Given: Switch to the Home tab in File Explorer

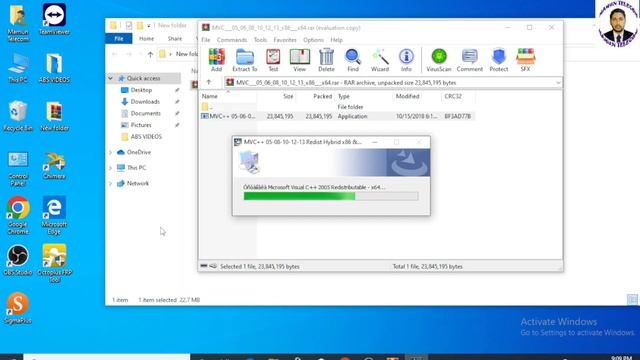Looking at the screenshot, I should (x=147, y=39).
